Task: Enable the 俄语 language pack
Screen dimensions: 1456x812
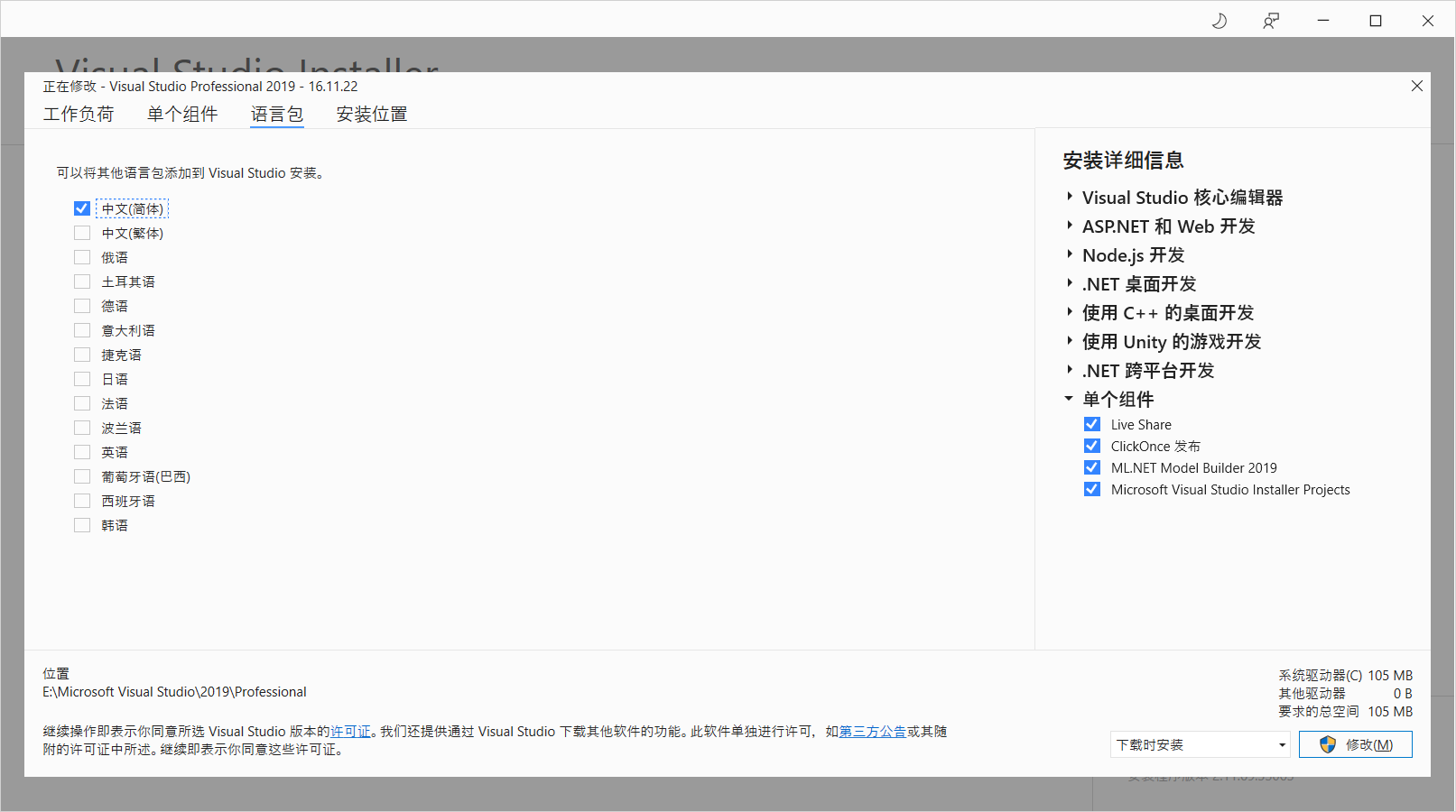Action: point(82,257)
